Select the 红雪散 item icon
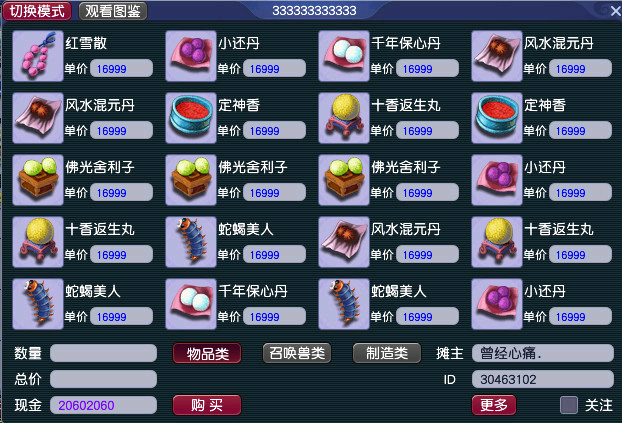Viewport: 622px width, 423px height. coord(38,56)
